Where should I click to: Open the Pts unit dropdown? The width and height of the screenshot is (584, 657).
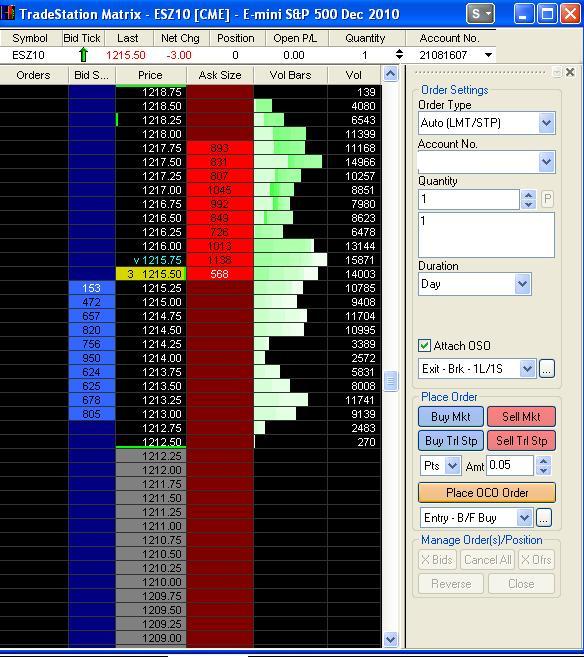pos(441,466)
